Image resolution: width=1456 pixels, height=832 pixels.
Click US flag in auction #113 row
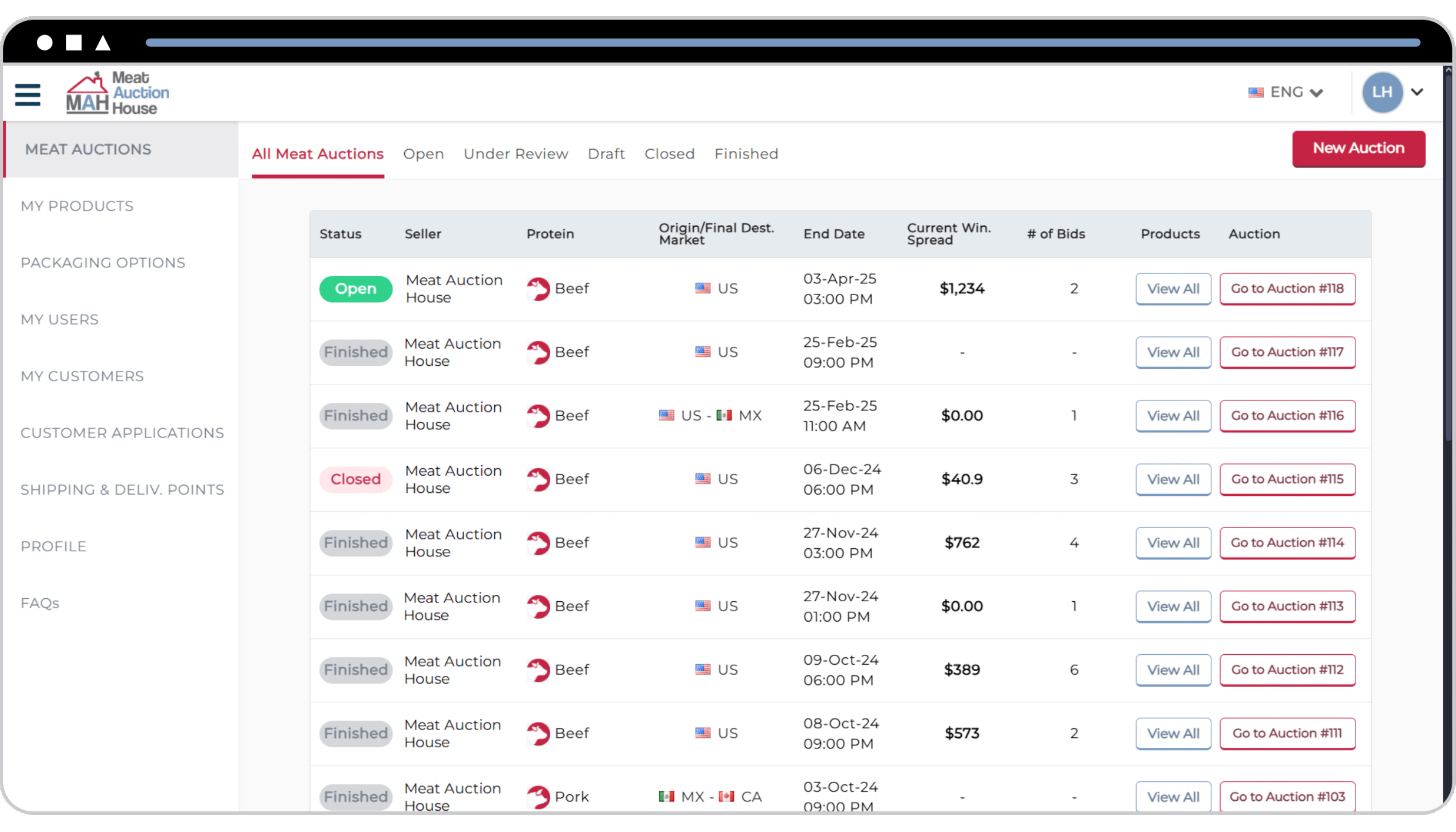(x=703, y=606)
